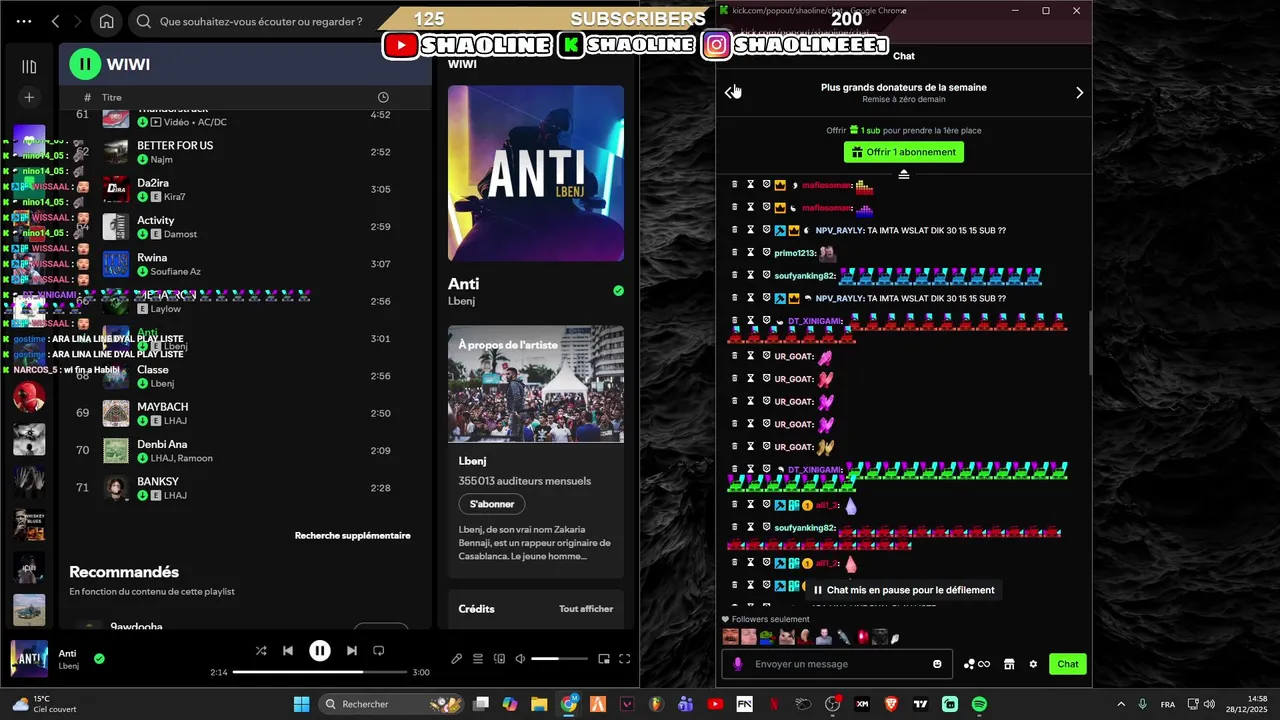Screen dimensions: 1280x720
Task: Sort by the duration clock column header
Action: coord(383,97)
